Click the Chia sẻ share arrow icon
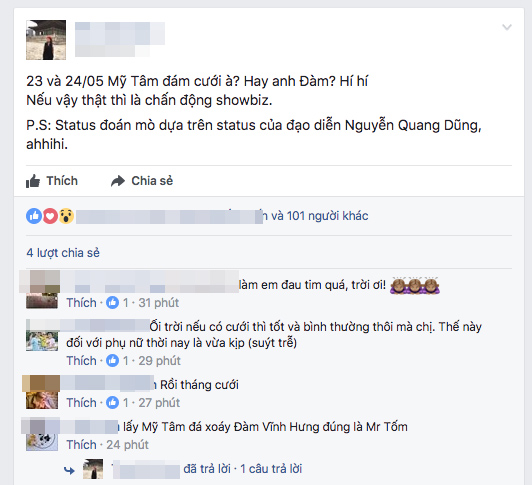This screenshot has height=485, width=532. 118,181
